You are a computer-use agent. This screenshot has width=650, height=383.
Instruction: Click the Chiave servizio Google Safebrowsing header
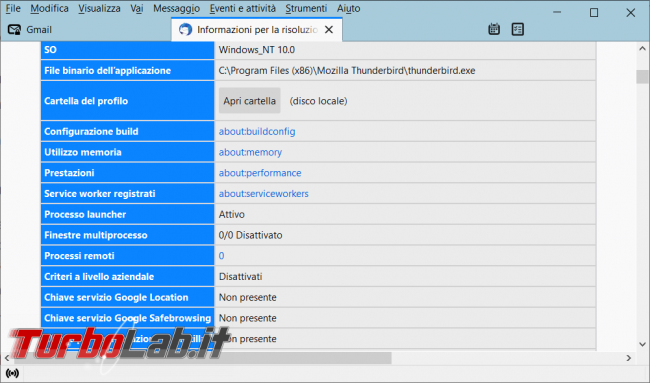click(x=128, y=318)
